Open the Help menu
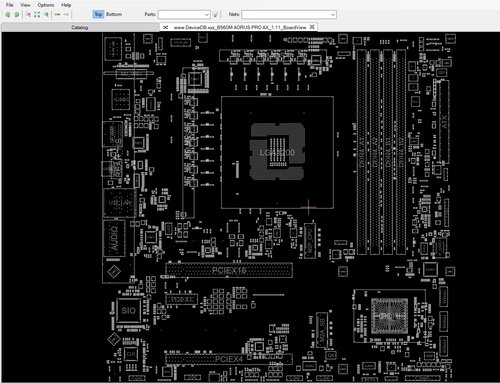The width and height of the screenshot is (500, 383). (x=66, y=5)
